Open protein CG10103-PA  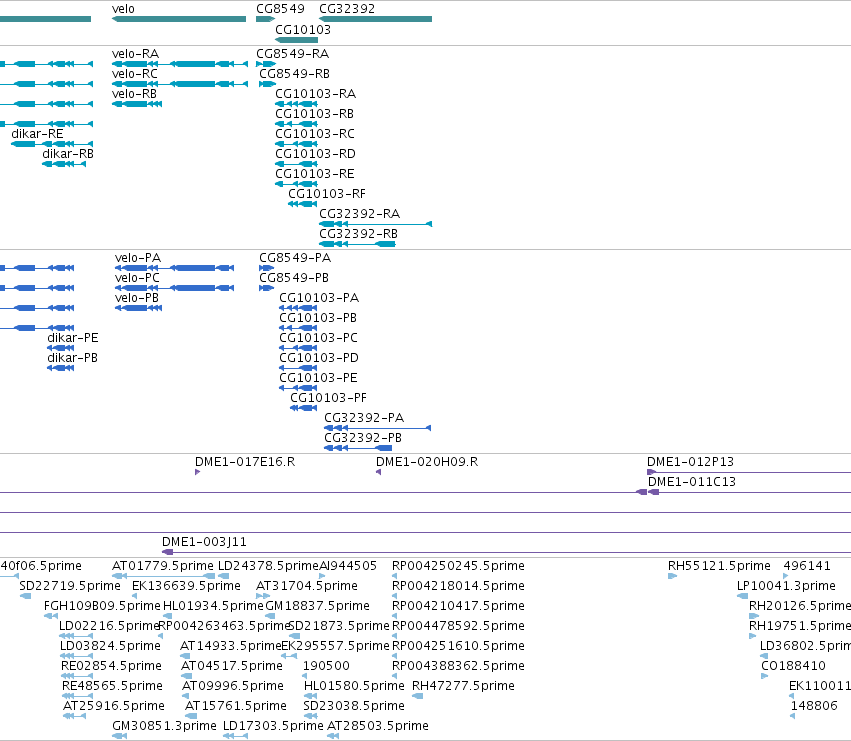point(319,298)
